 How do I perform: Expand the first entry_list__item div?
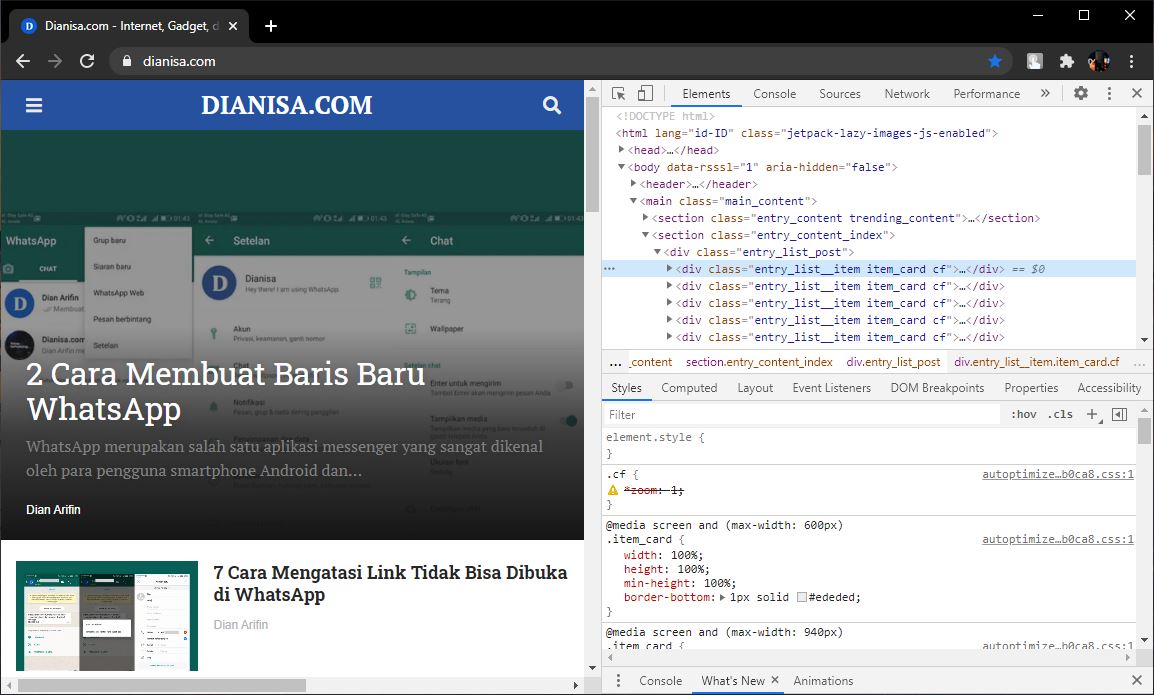[x=668, y=268]
